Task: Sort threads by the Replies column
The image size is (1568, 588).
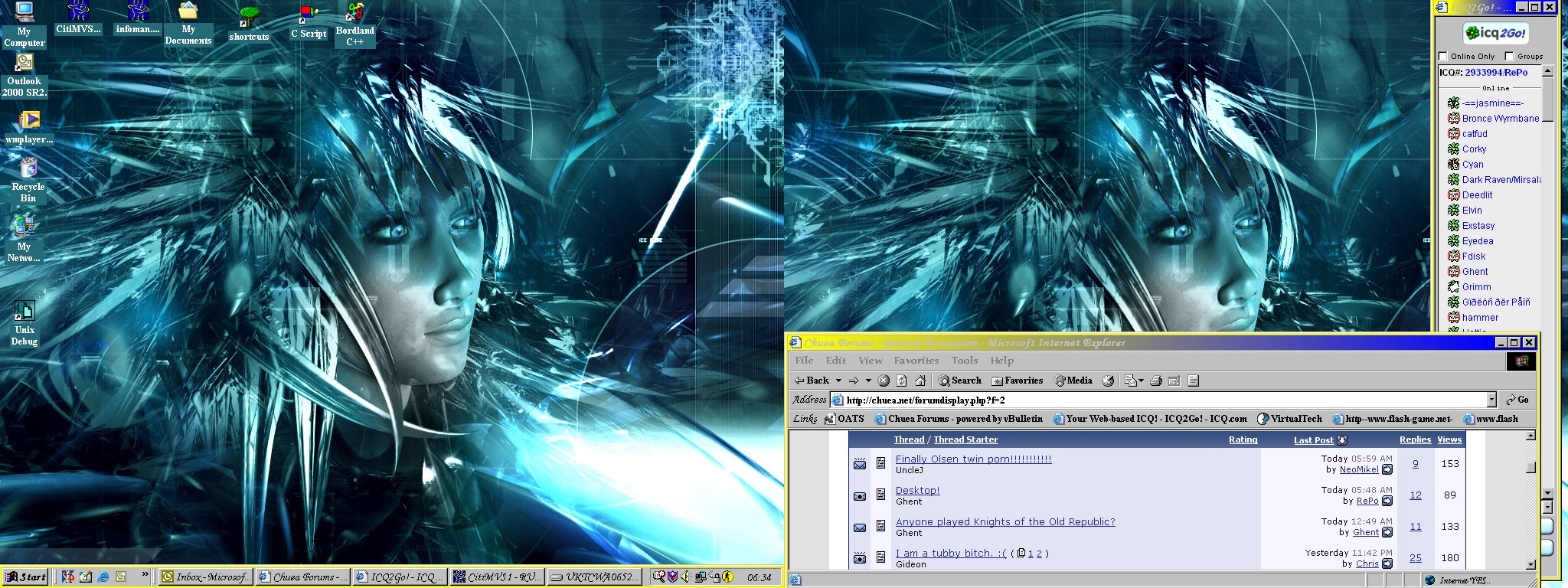Action: [1415, 439]
